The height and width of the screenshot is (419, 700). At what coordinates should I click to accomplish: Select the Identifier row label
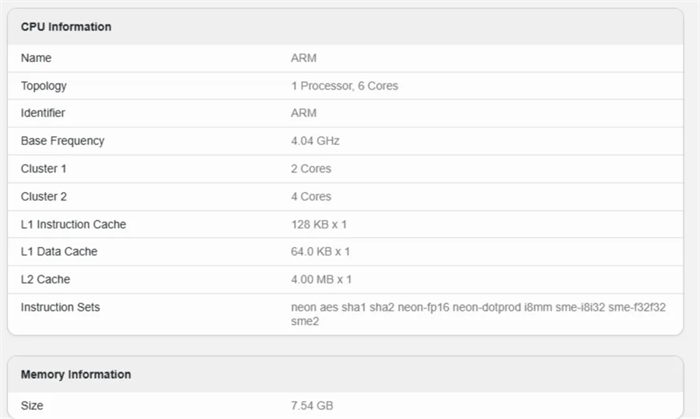click(x=43, y=113)
